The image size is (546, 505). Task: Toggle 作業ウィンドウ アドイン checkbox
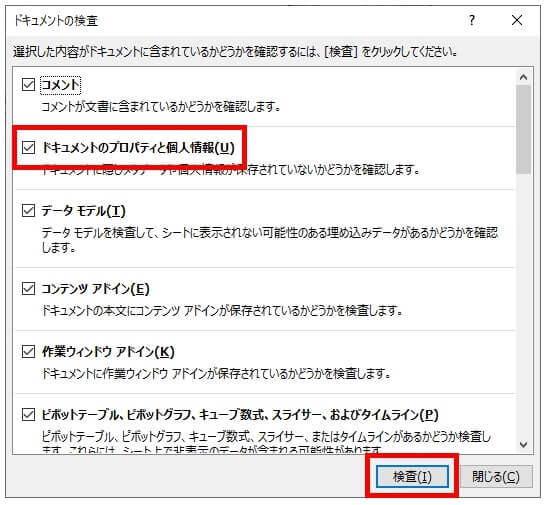28,352
